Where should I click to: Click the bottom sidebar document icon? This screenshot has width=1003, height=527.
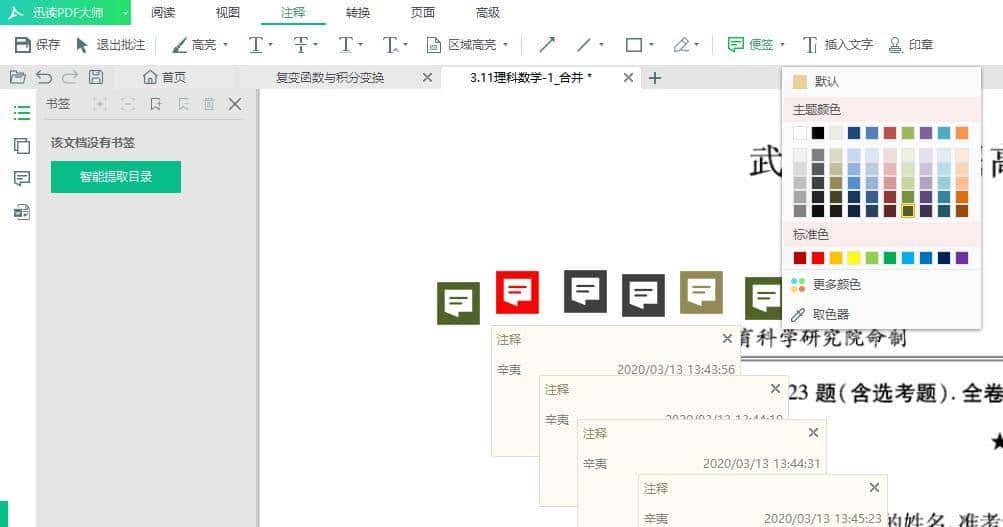pos(22,212)
